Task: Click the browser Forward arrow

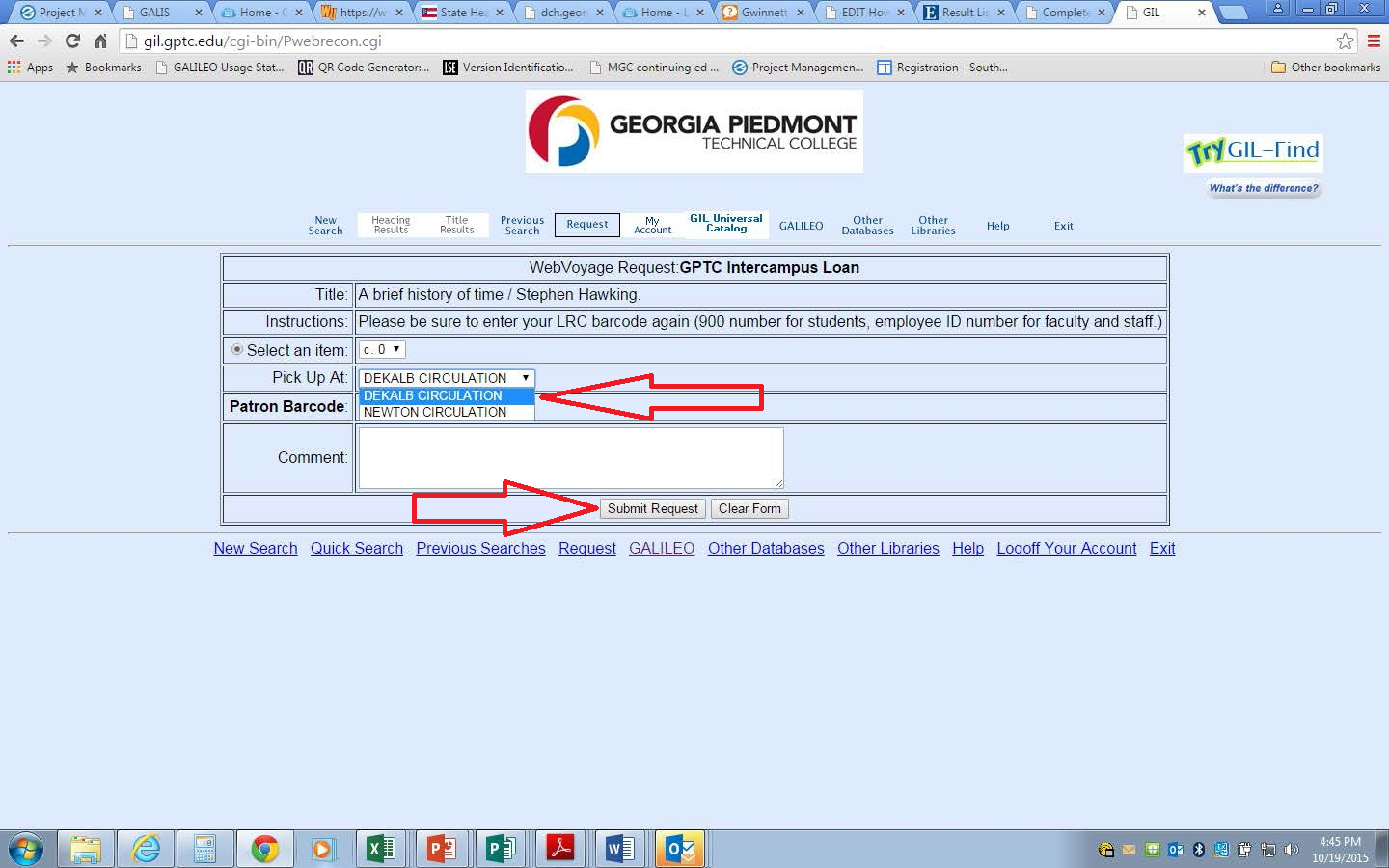Action: [x=44, y=41]
